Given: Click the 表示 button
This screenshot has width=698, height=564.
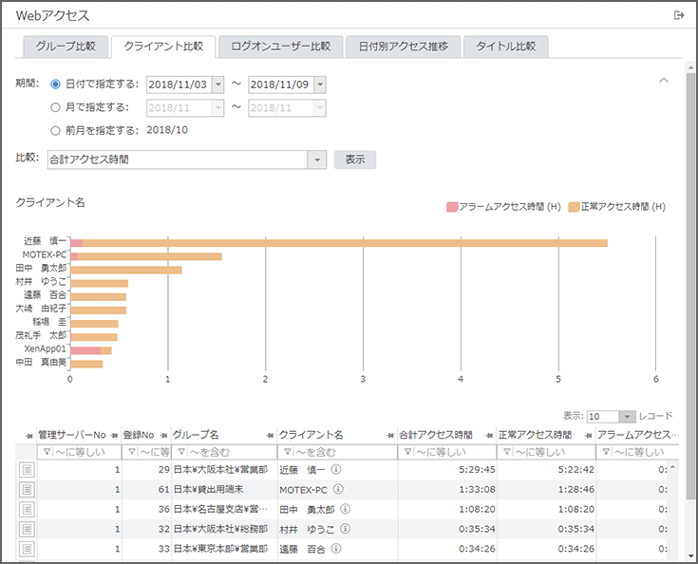Looking at the screenshot, I should coord(355,159).
